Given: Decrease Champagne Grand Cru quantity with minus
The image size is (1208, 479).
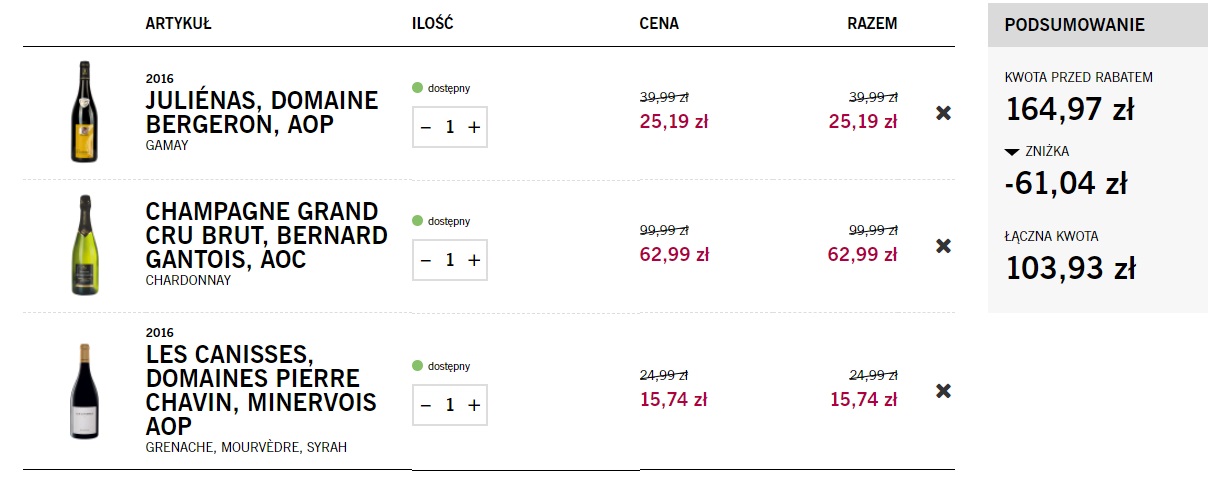Looking at the screenshot, I should pos(425,260).
